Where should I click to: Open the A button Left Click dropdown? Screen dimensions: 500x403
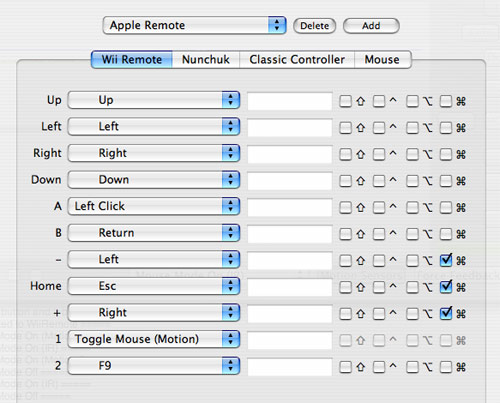(x=154, y=206)
